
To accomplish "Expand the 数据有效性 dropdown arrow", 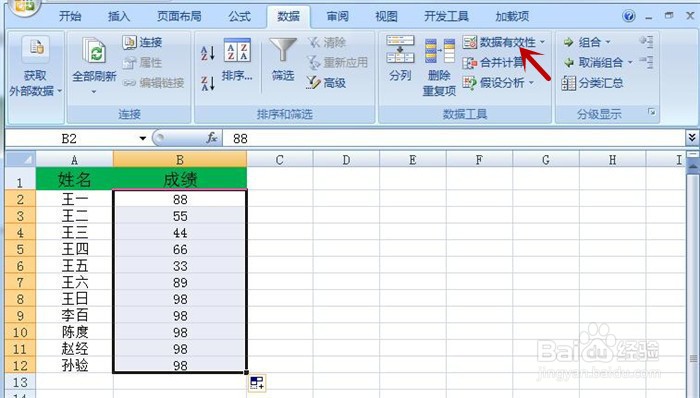I will click(x=542, y=42).
